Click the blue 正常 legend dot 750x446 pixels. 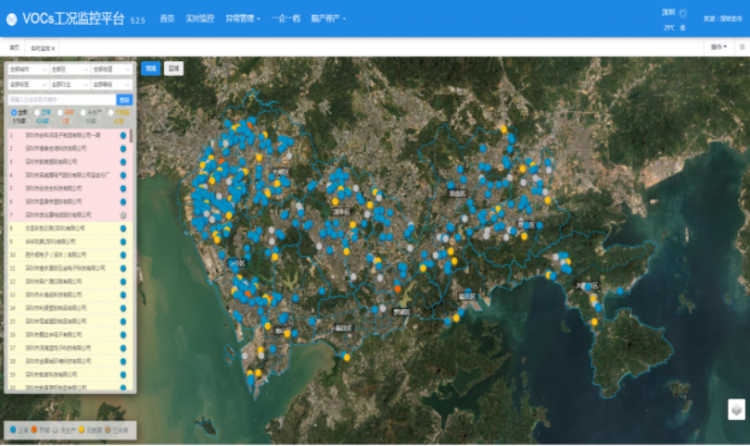(x=13, y=430)
